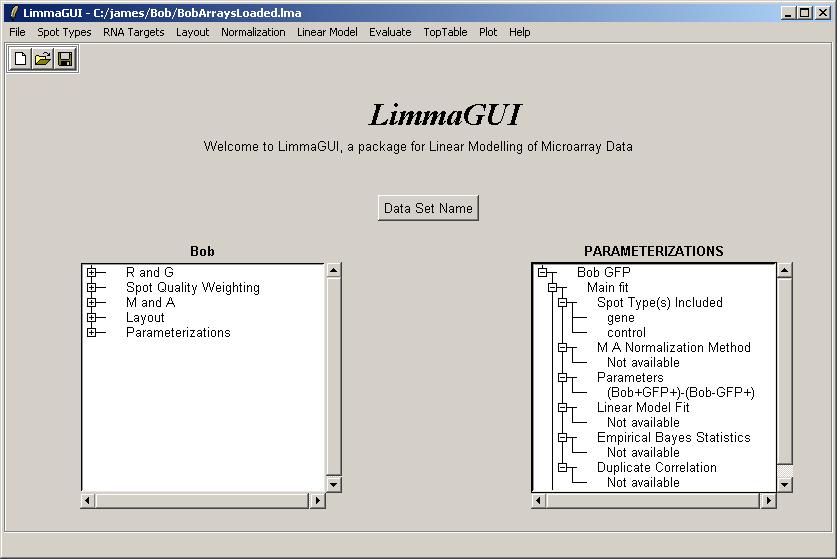Click up arrow of Bob panel vertical scrollbar
This screenshot has height=559, width=837.
pos(334,271)
